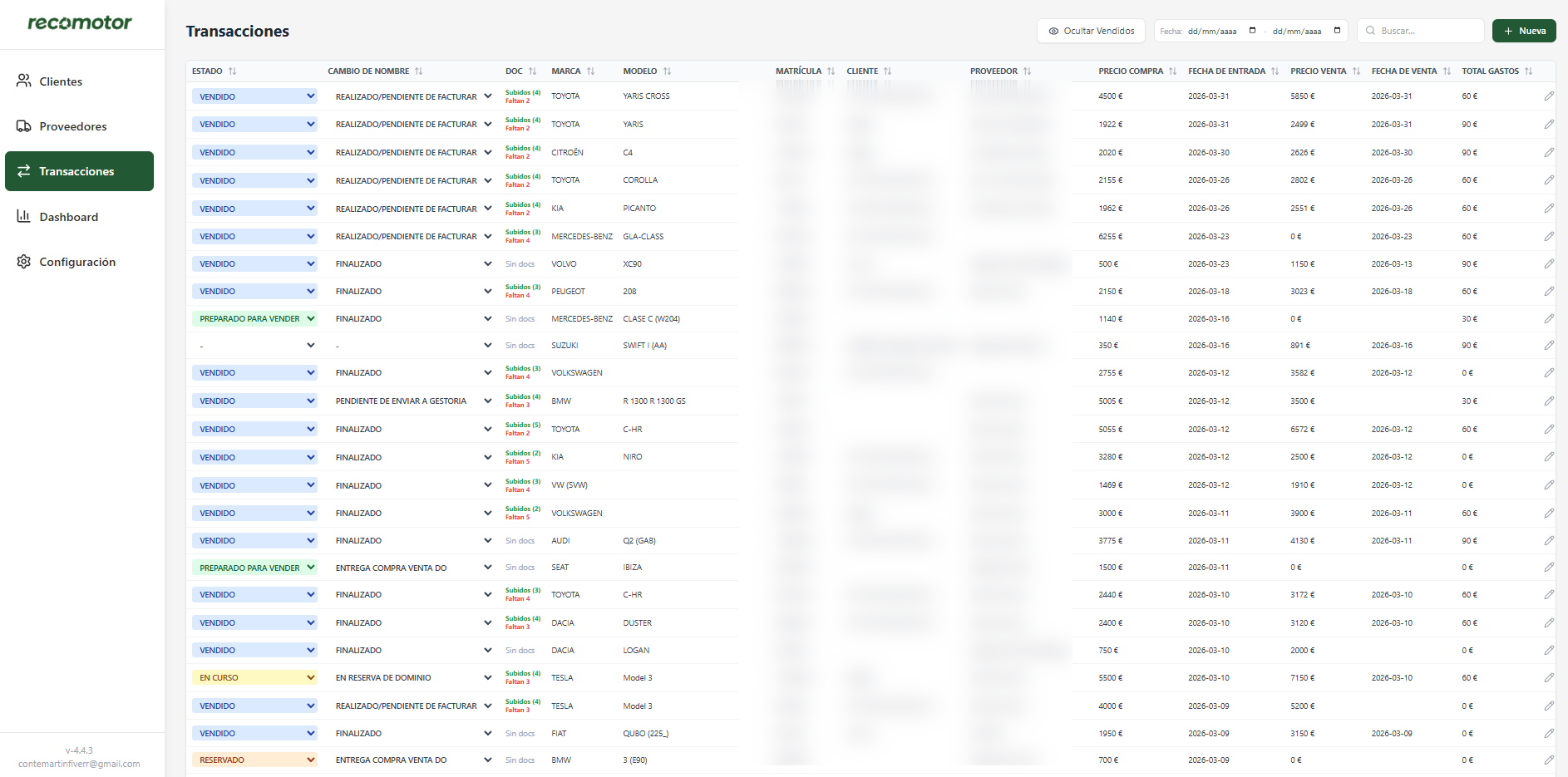1568x777 pixels.
Task: Select the 6255 € purchase price cell
Action: coord(1111,236)
